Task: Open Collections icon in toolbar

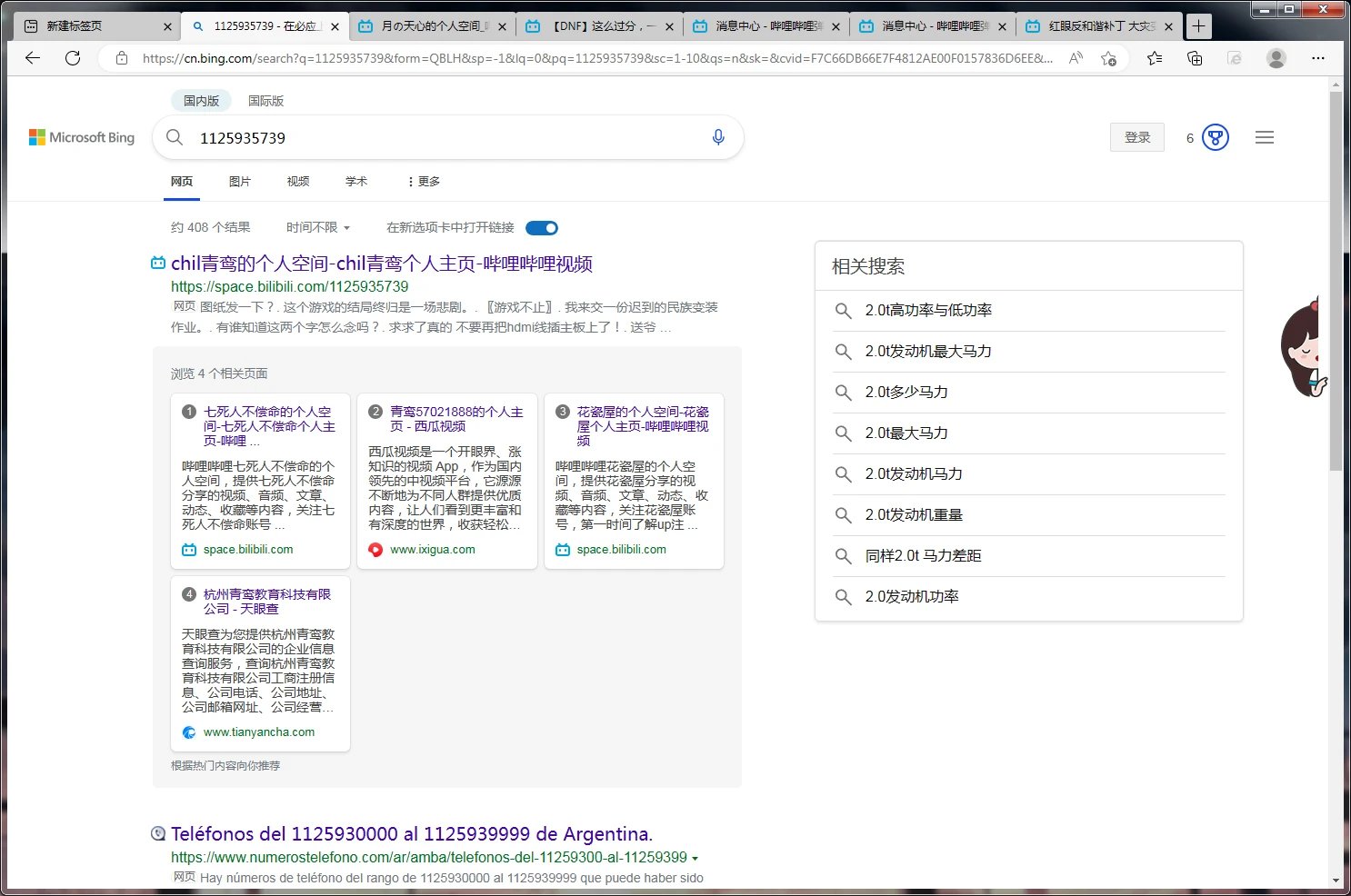Action: [x=1195, y=58]
